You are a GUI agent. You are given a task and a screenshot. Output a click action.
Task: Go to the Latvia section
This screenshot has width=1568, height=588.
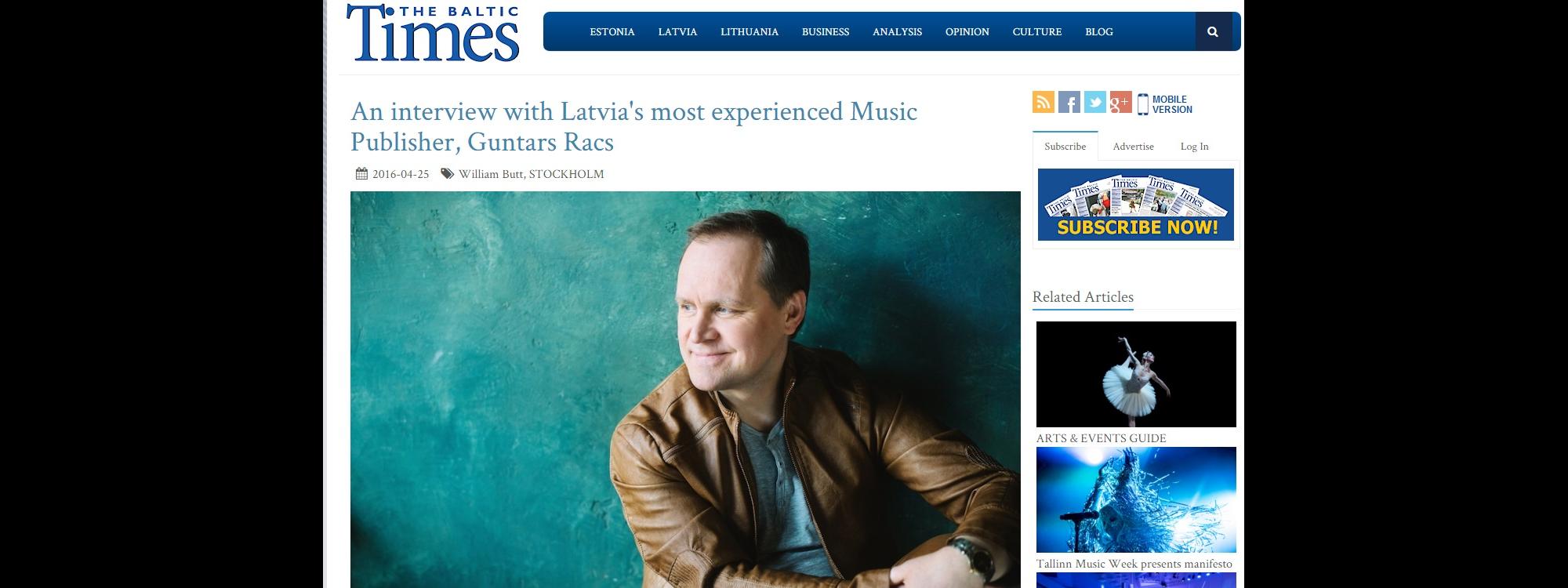pos(677,32)
